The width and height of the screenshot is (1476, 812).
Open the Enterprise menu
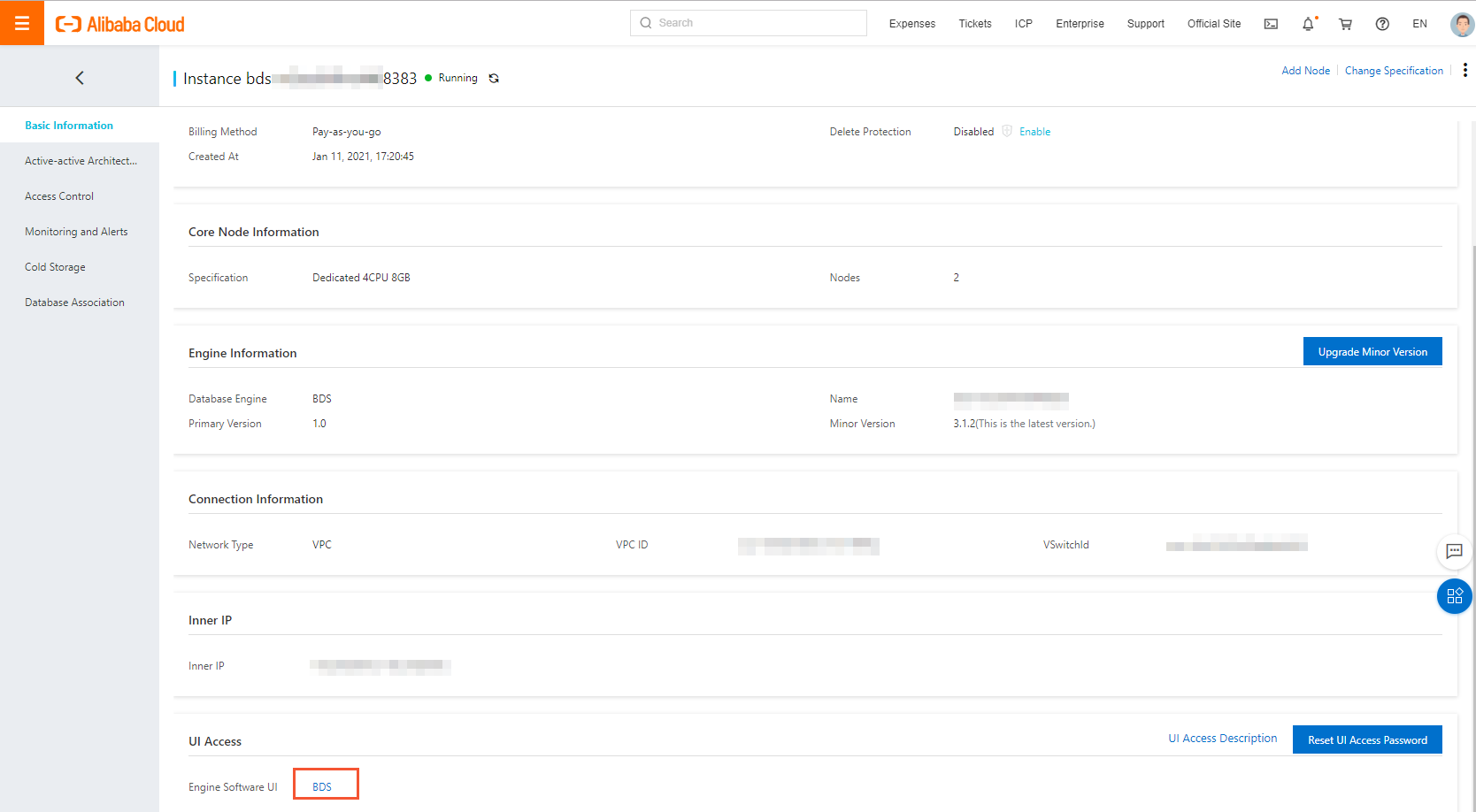(x=1080, y=24)
